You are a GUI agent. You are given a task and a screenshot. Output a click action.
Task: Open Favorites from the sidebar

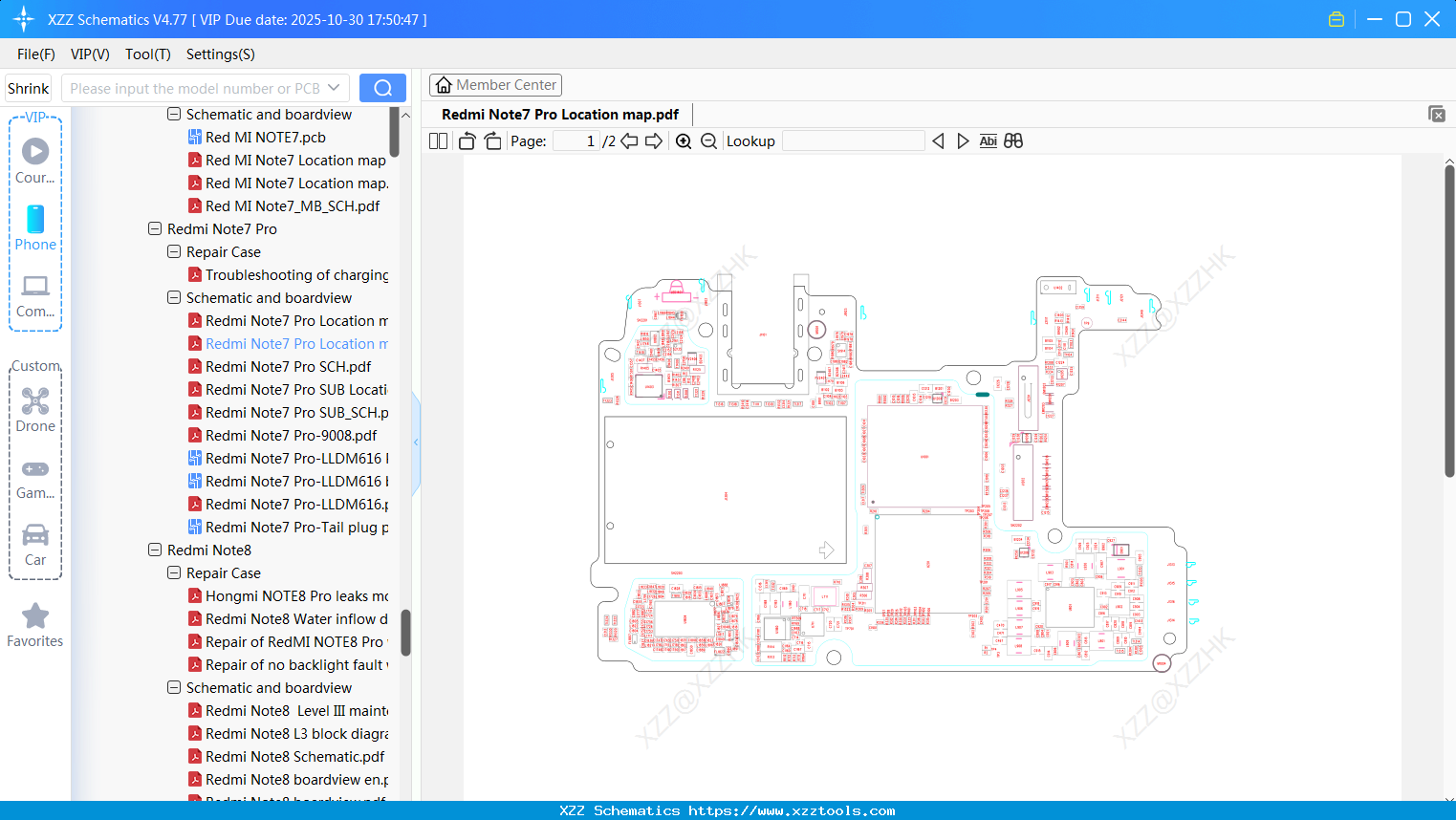[x=35, y=626]
